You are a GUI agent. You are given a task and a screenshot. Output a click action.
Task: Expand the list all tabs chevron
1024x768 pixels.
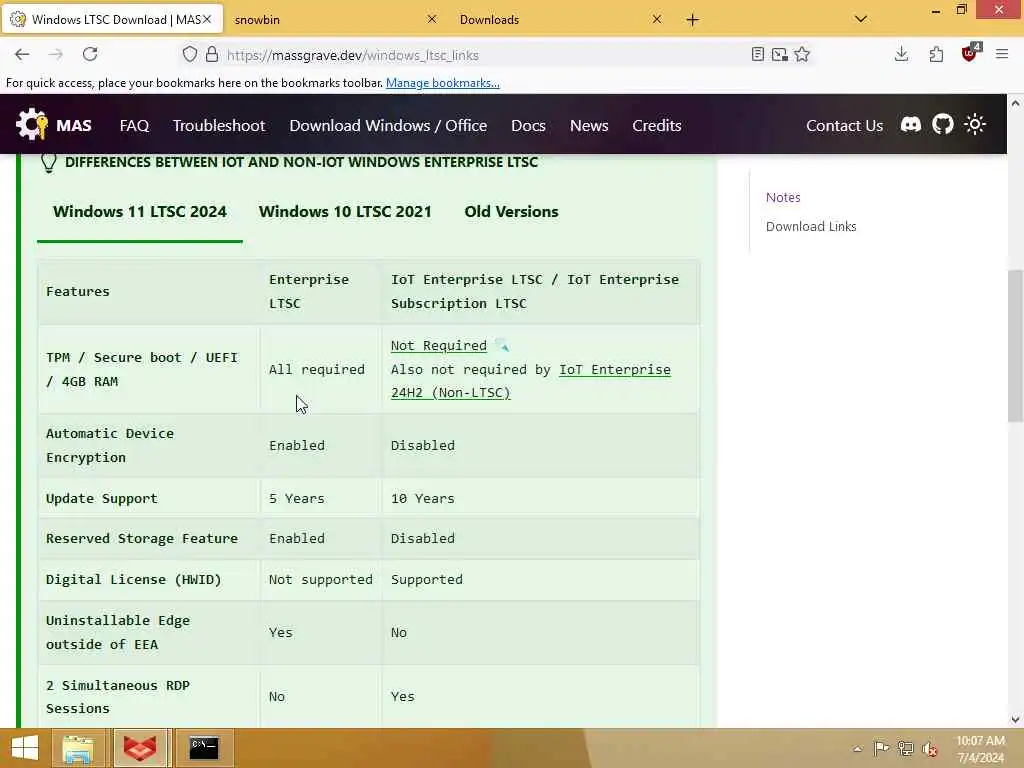861,19
